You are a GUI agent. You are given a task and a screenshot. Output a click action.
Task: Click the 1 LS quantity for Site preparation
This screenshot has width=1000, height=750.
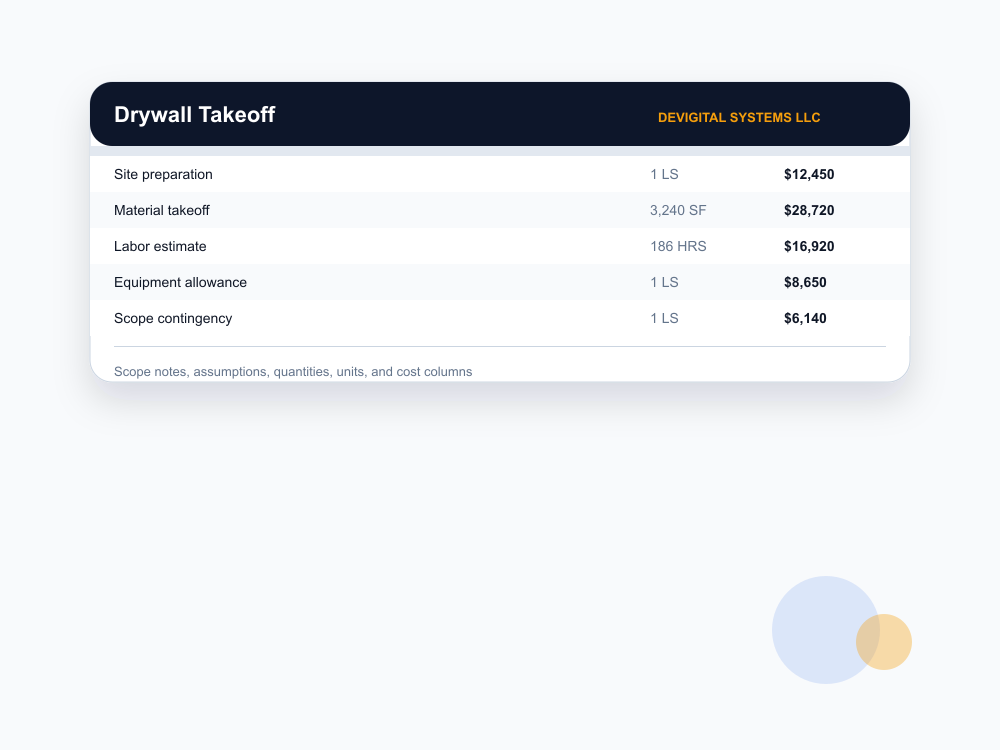(664, 175)
